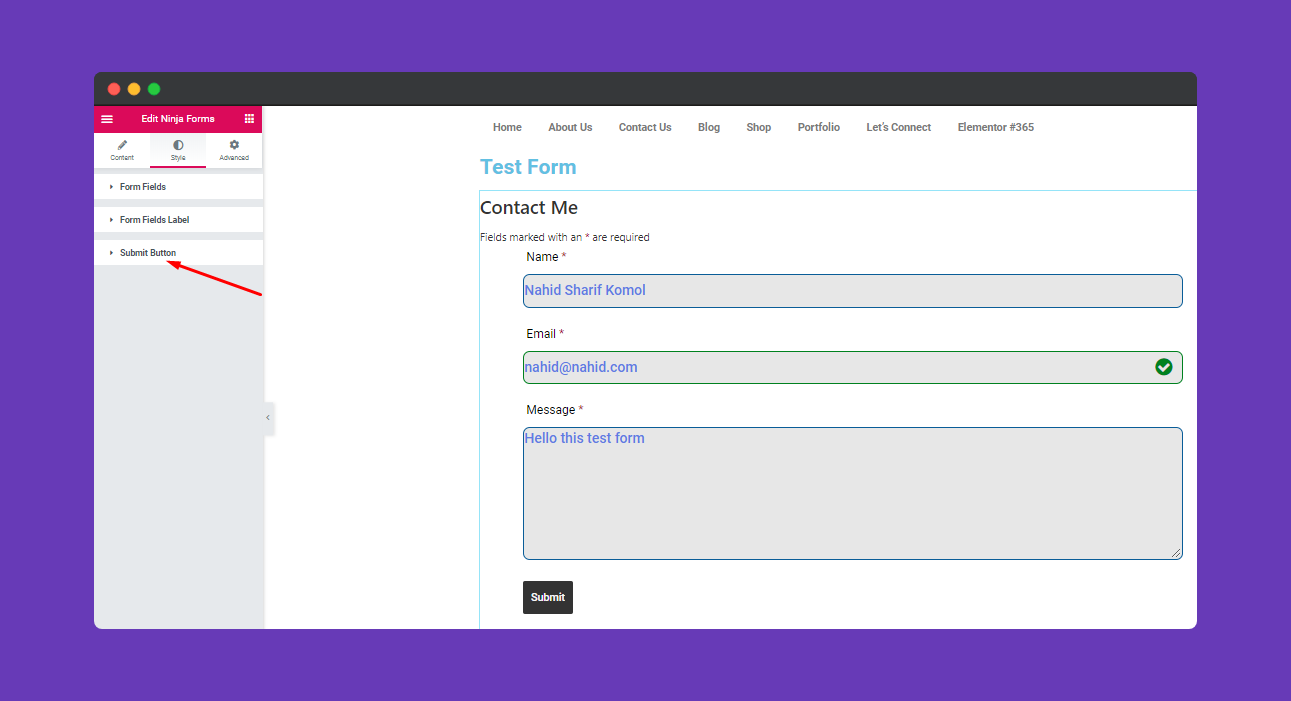The height and width of the screenshot is (701, 1291).
Task: Navigate to the Blog link
Action: (709, 127)
